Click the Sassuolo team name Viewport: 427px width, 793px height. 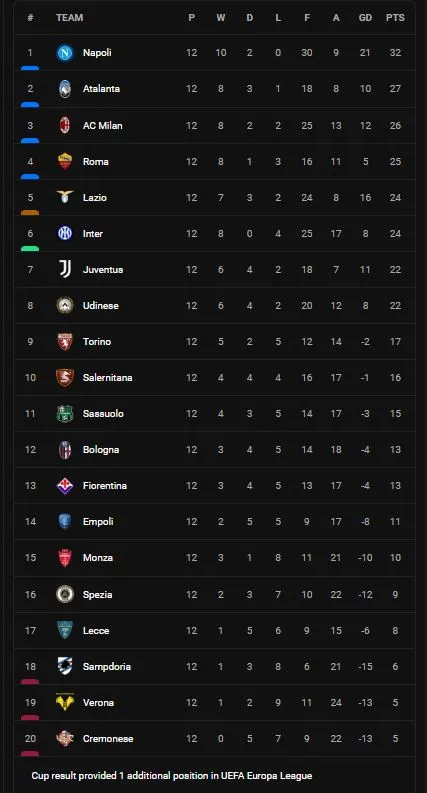(x=103, y=414)
